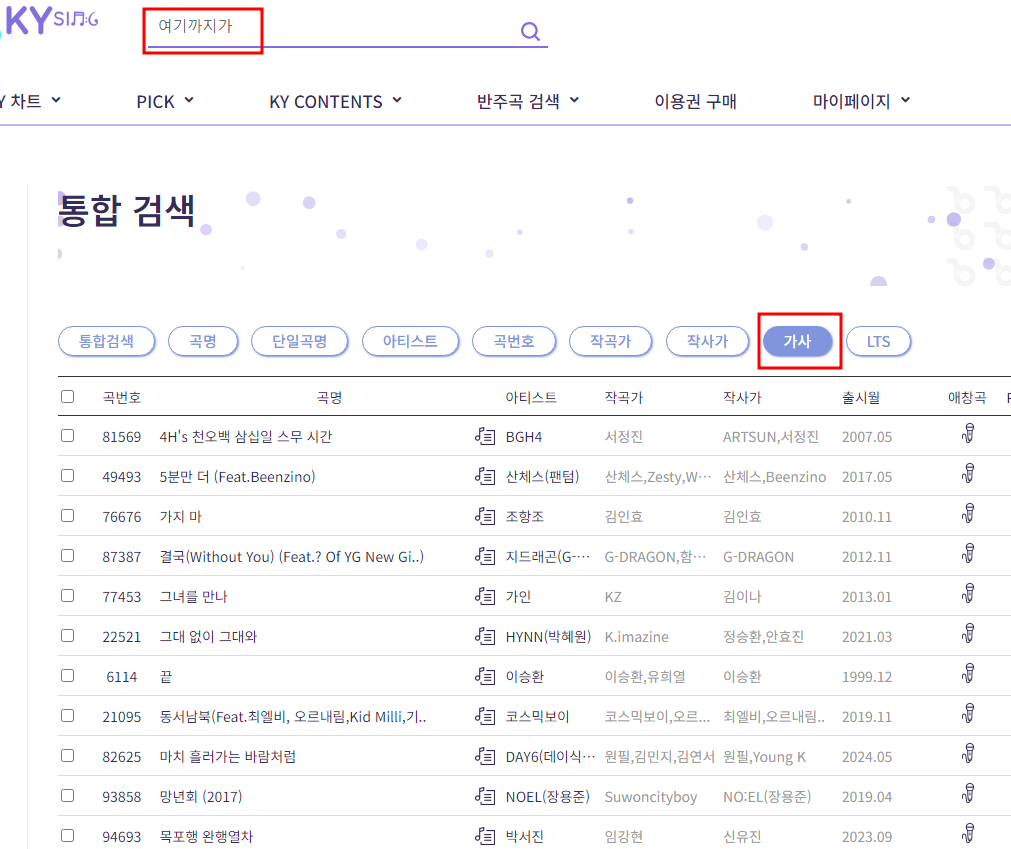Open the PICK menu
The width and height of the screenshot is (1011, 849).
(x=163, y=100)
